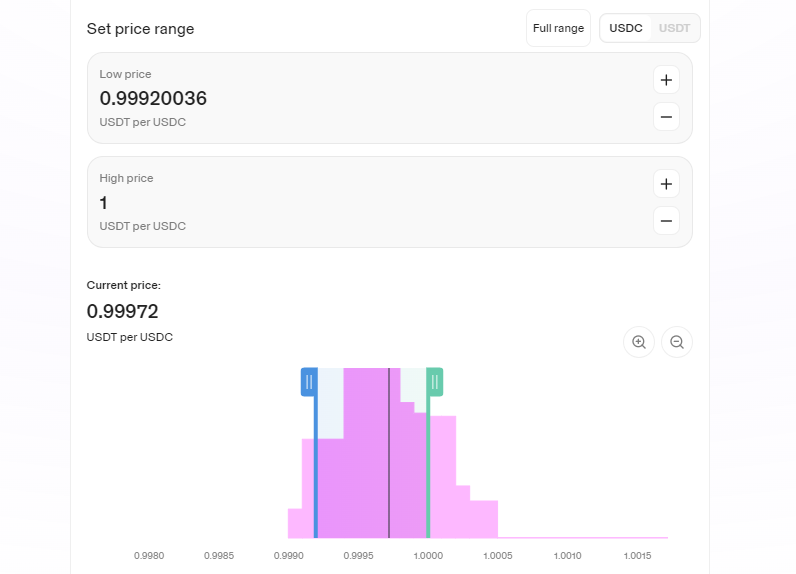Click the Current price value 0.99972
Screen dimensions: 796x574
(x=122, y=311)
